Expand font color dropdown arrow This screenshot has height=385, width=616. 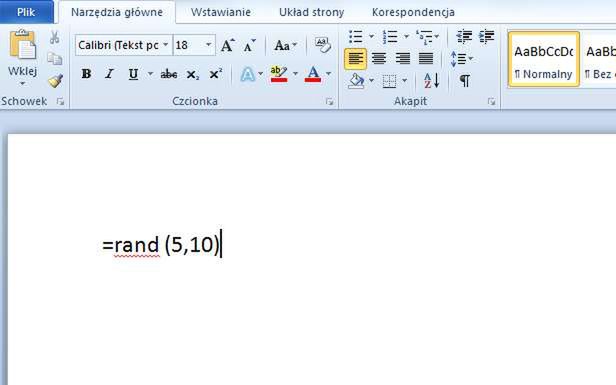(x=328, y=73)
